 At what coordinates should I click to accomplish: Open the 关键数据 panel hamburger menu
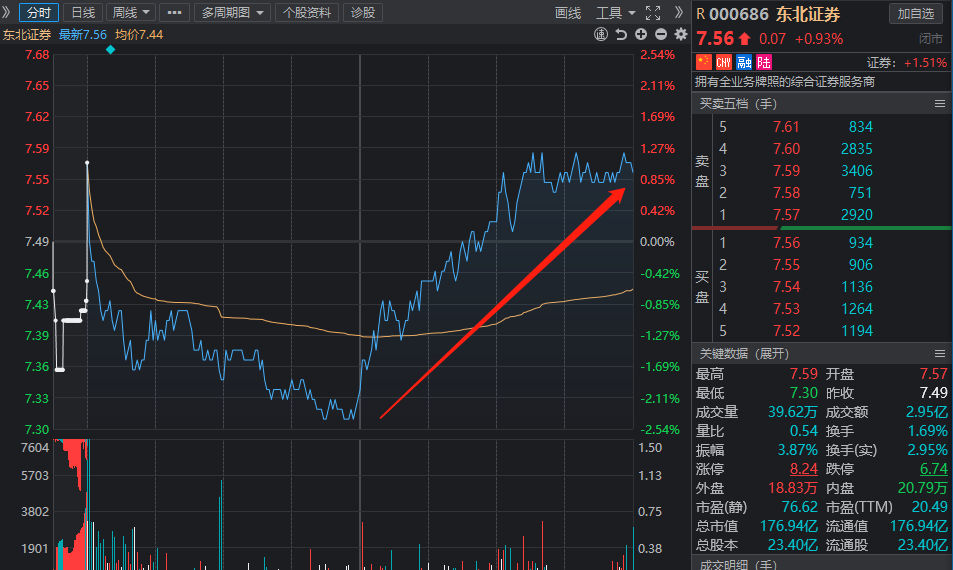pos(939,354)
